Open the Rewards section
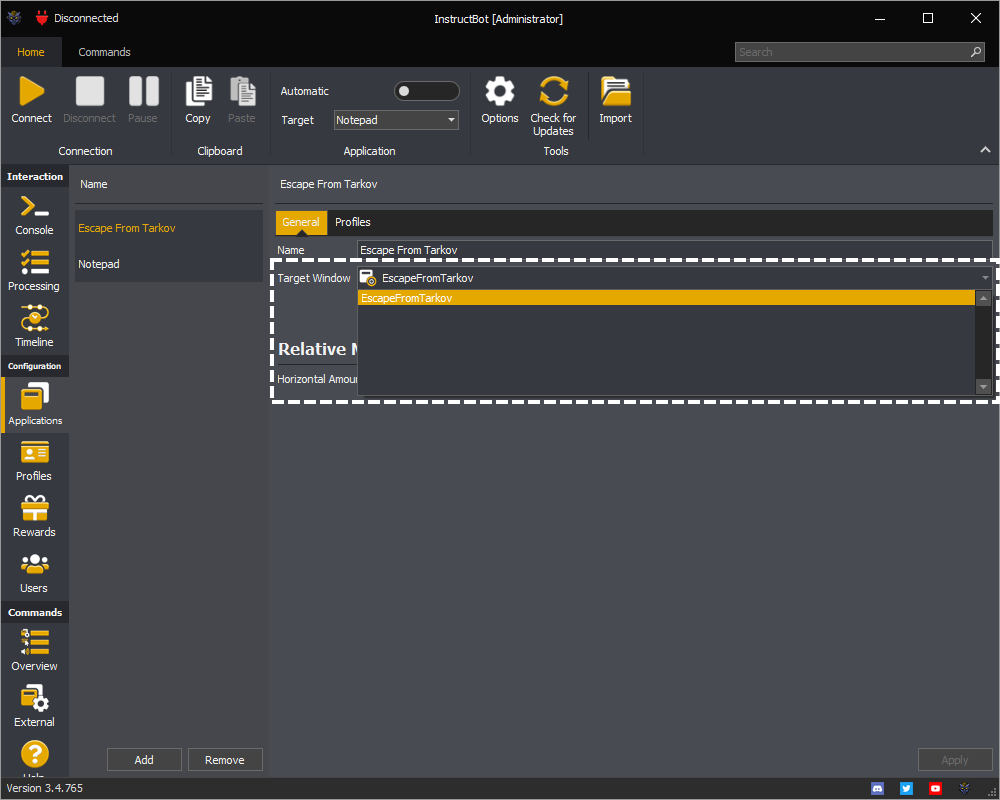The height and width of the screenshot is (800, 1000). click(x=34, y=517)
